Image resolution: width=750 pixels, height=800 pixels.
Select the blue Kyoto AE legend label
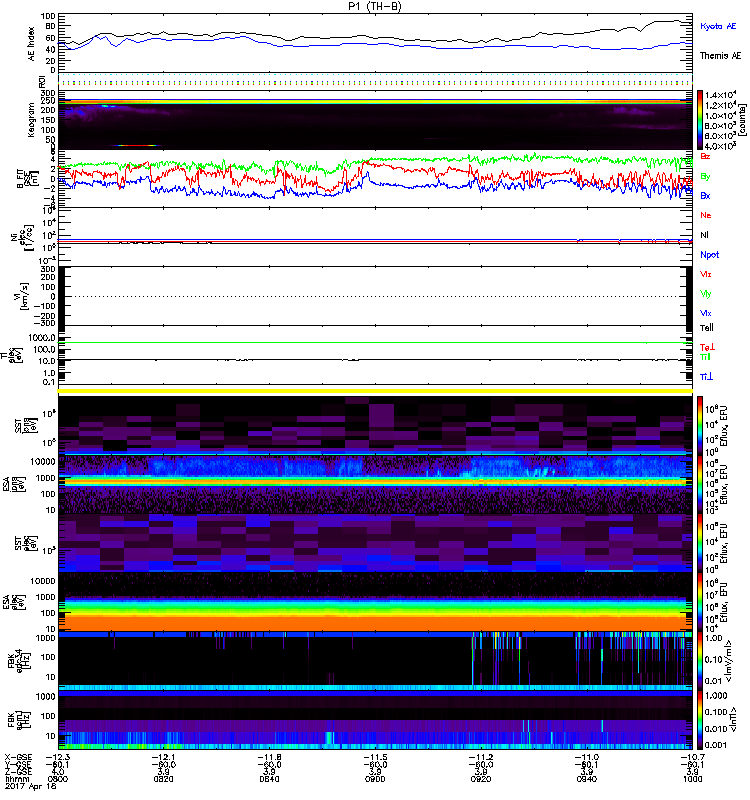[718, 26]
